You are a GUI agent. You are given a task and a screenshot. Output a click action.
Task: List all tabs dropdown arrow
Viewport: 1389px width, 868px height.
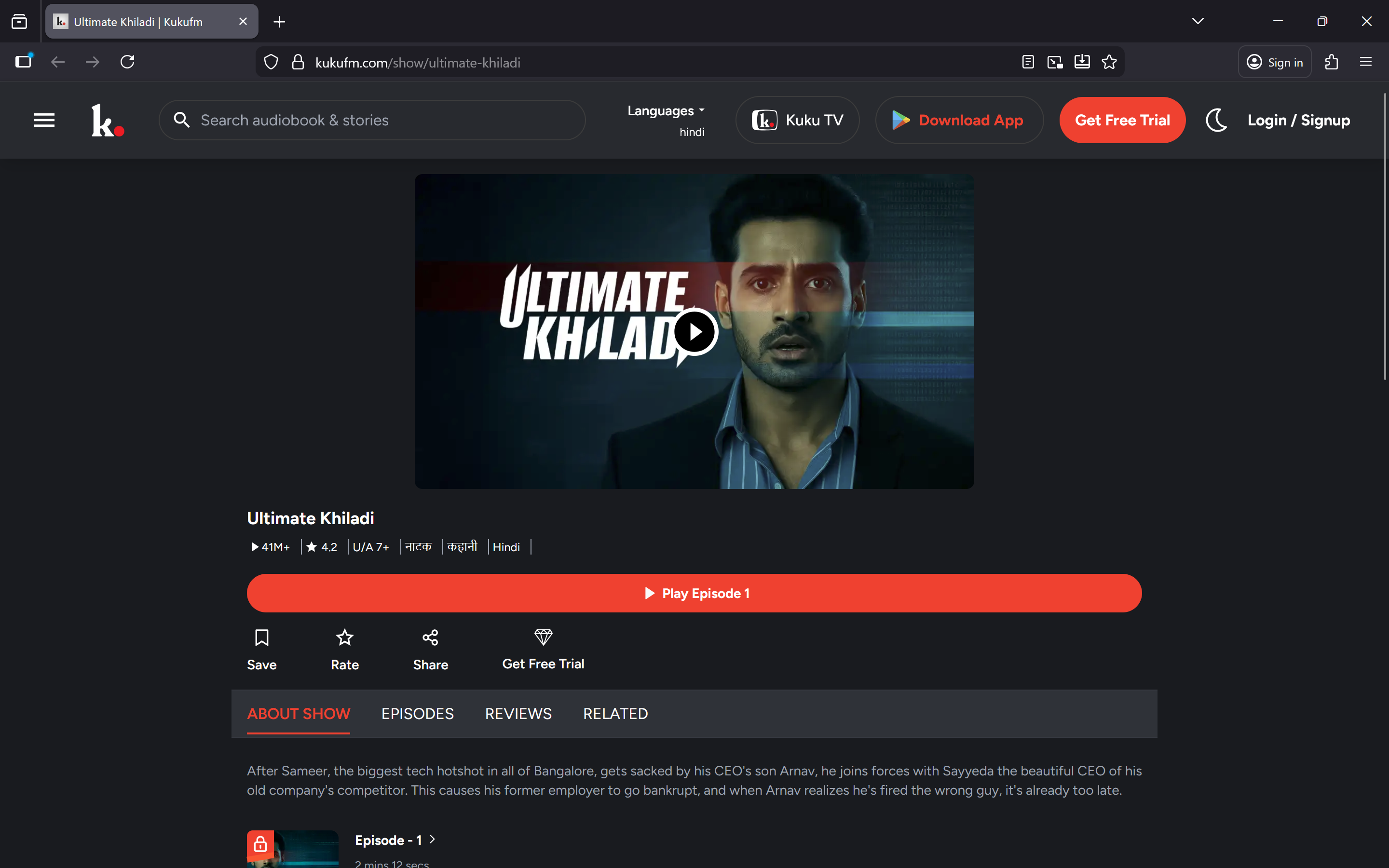click(x=1198, y=21)
